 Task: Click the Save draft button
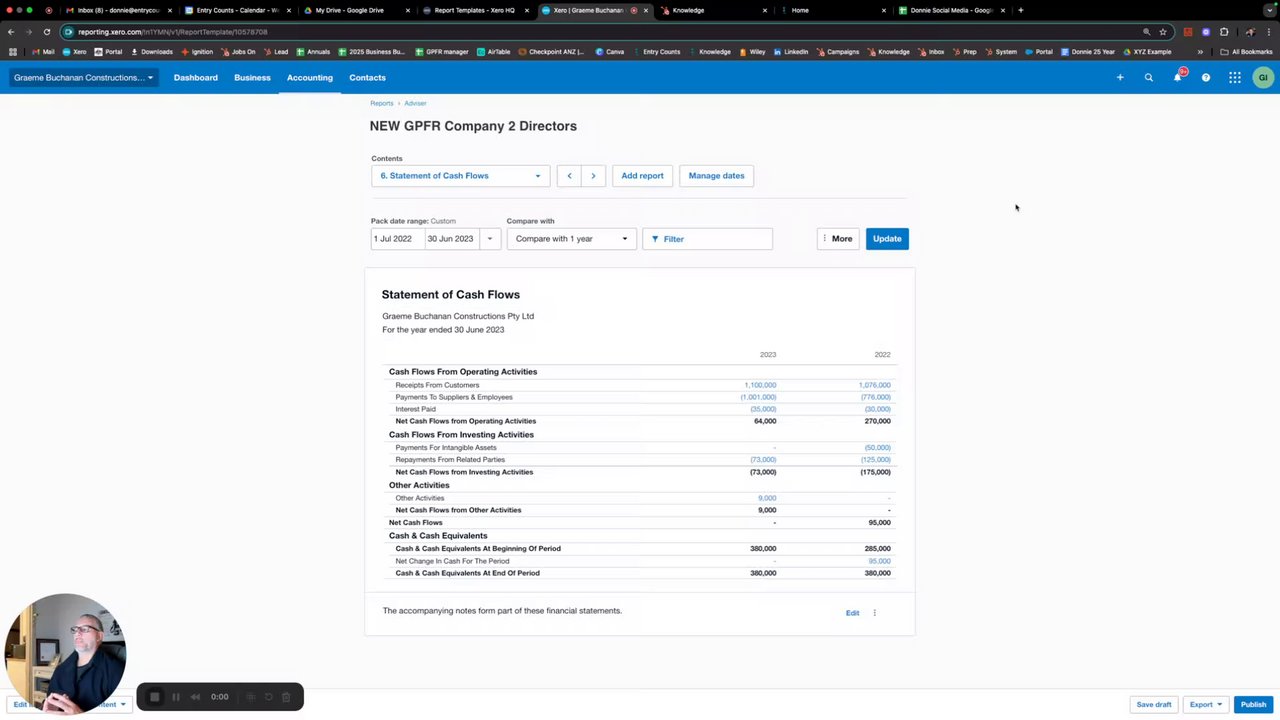1153,705
